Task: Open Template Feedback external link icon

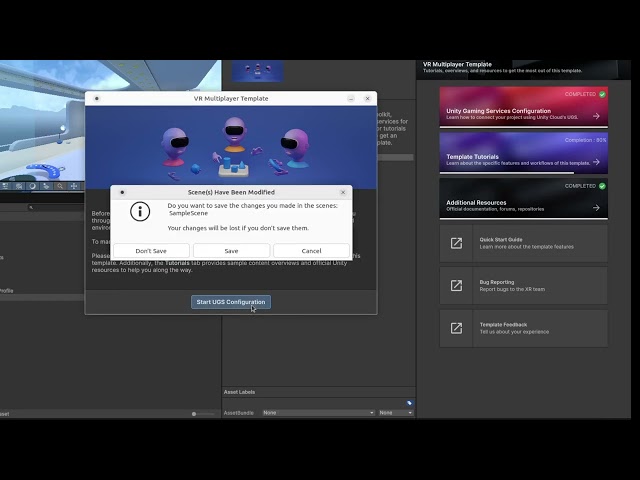Action: point(456,328)
